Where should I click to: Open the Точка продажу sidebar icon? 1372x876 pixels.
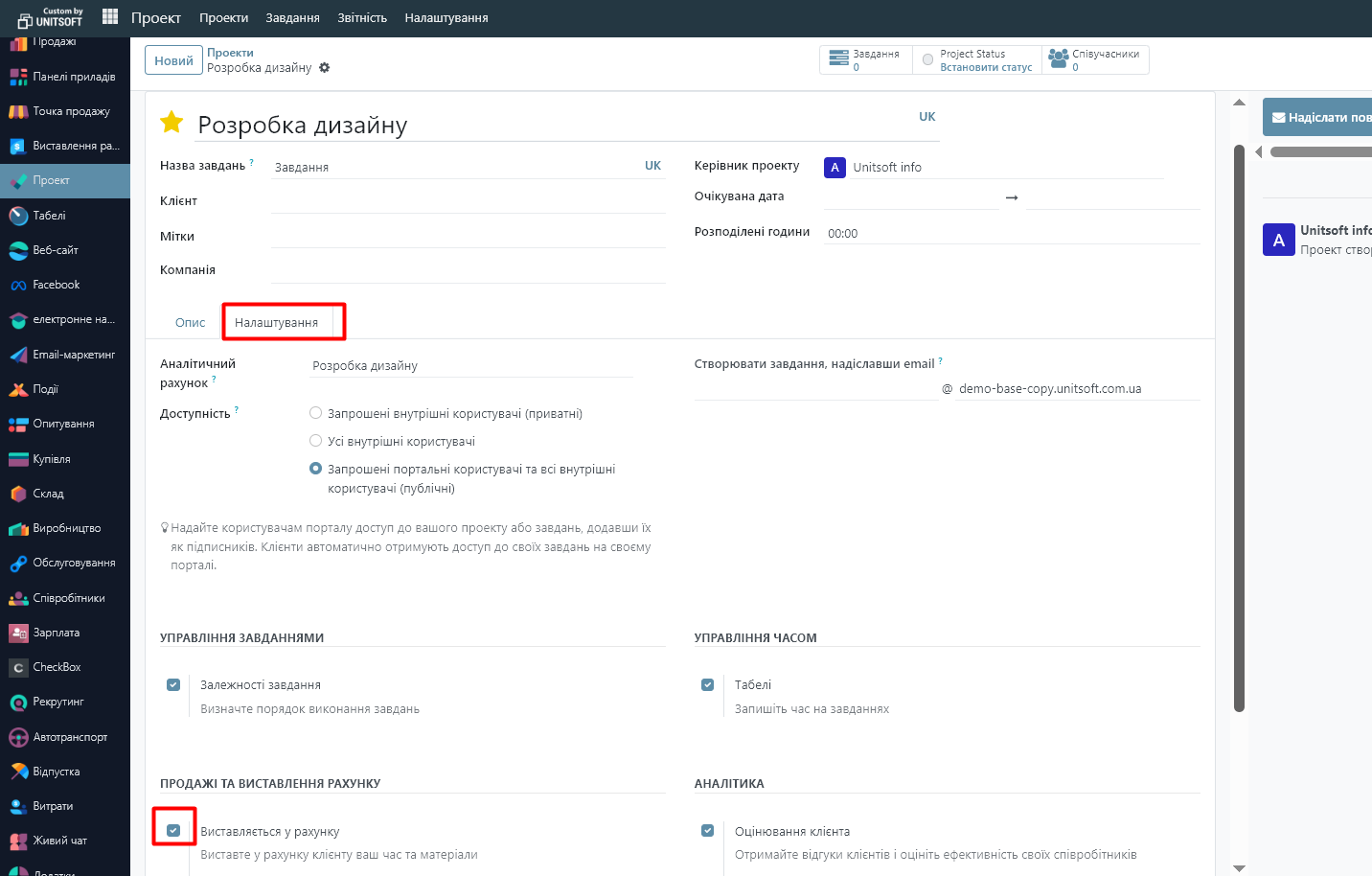coord(18,111)
